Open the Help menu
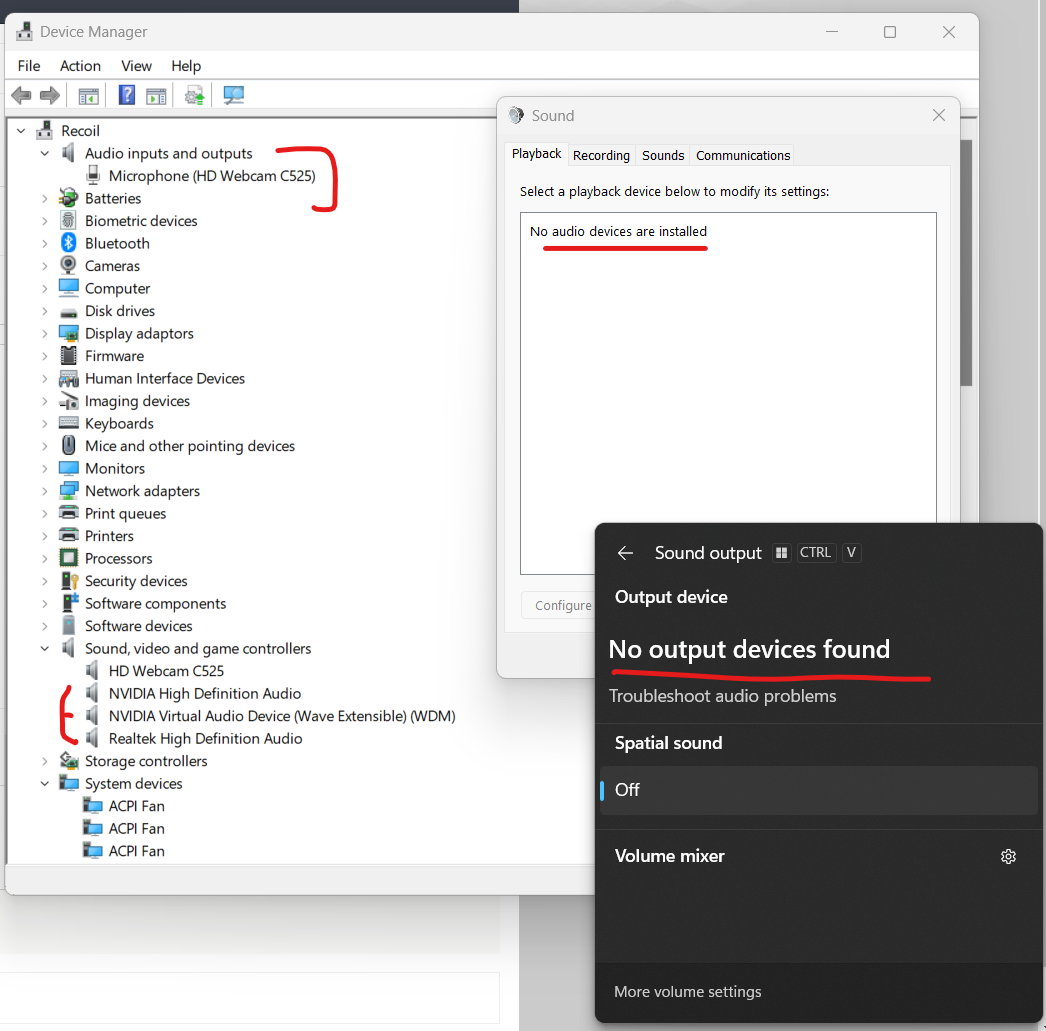 click(185, 66)
